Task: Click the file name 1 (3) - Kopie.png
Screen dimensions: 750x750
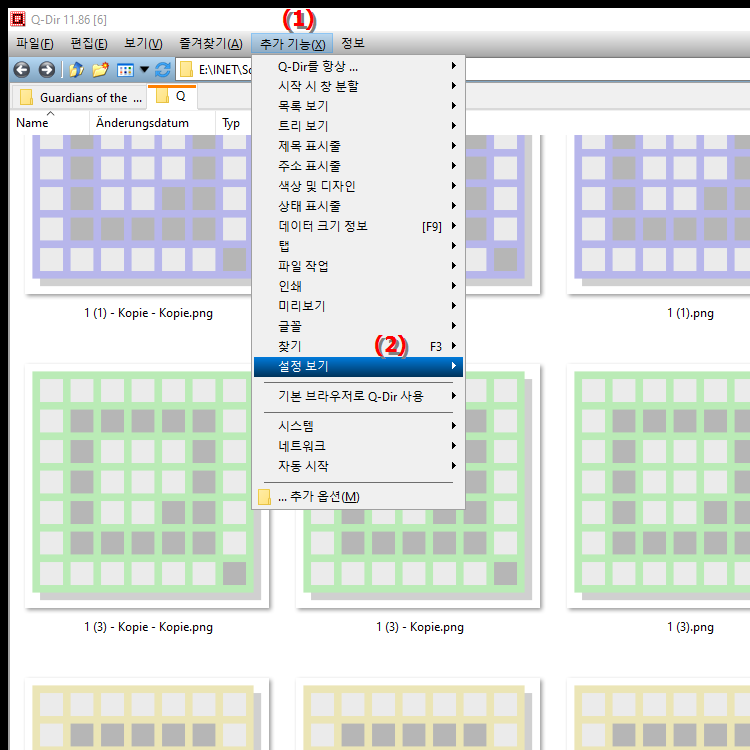Action: tap(419, 627)
